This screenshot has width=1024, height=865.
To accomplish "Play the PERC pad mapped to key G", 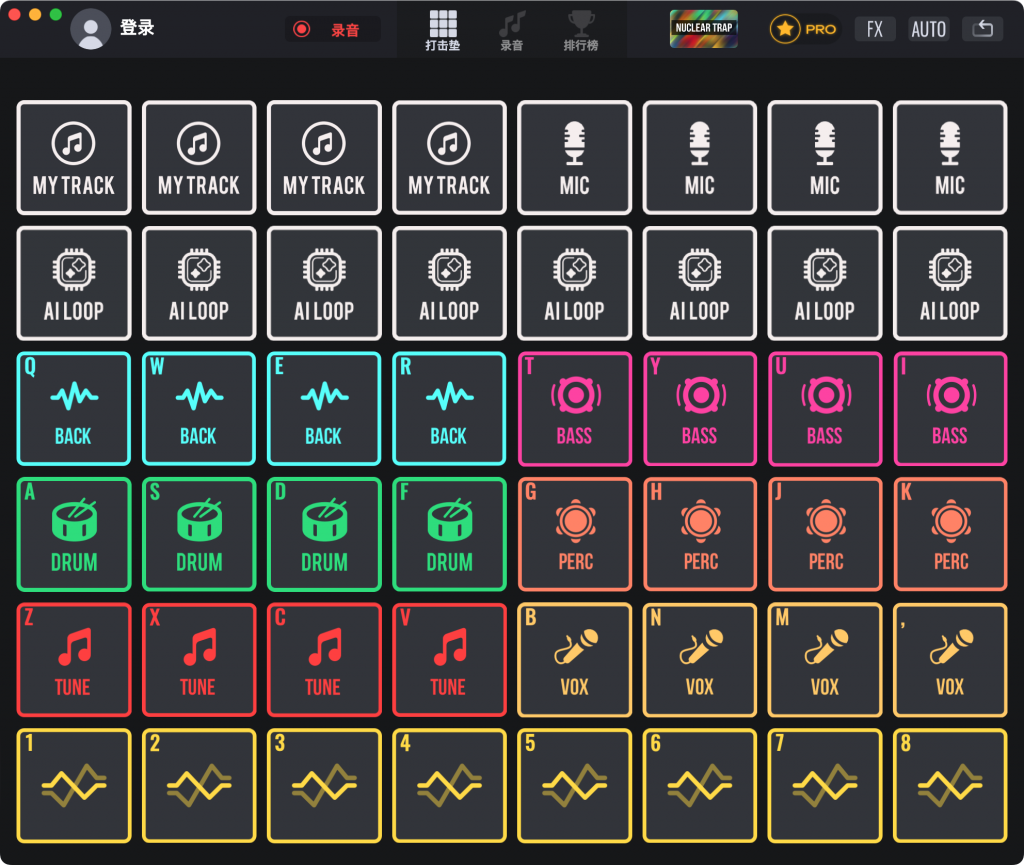I will [x=574, y=534].
